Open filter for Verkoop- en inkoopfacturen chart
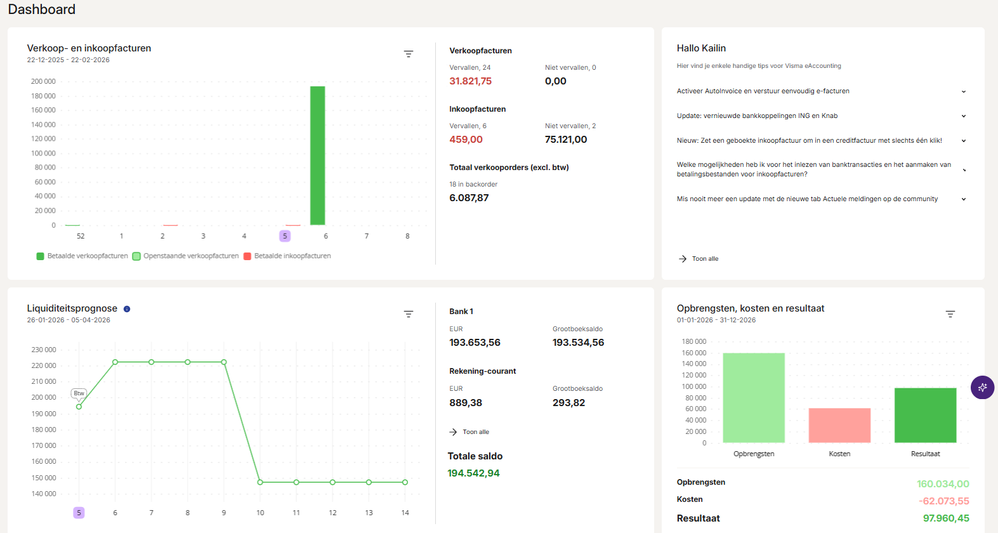This screenshot has height=533, width=998. coord(409,54)
